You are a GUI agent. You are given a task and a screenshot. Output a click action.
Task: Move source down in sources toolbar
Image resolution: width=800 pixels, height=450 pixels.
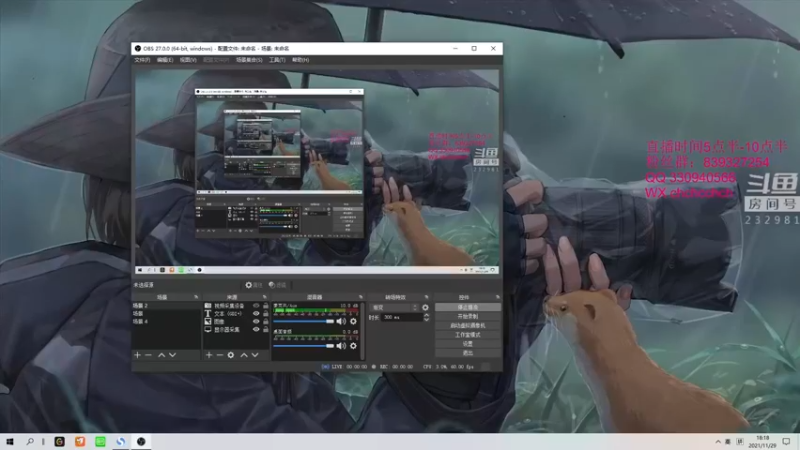tap(255, 355)
